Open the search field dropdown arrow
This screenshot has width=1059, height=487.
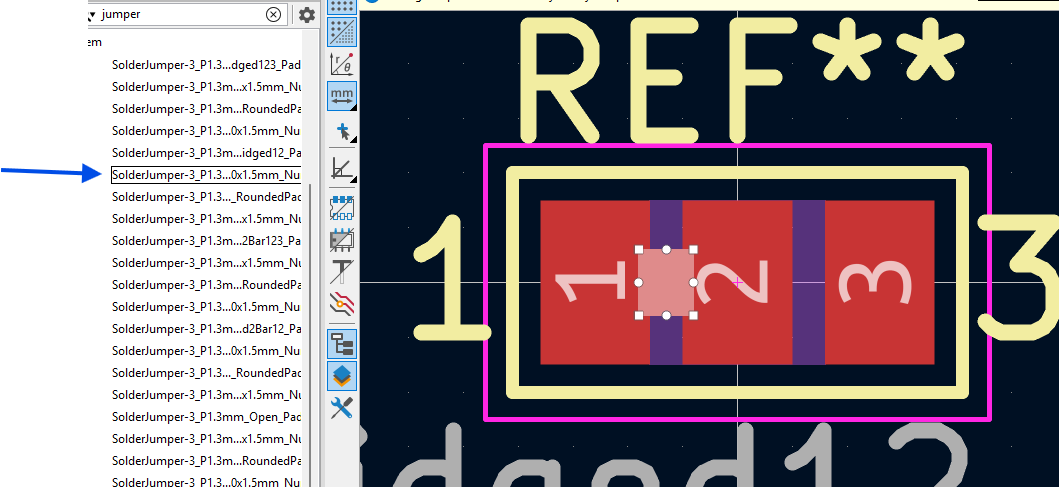point(92,15)
